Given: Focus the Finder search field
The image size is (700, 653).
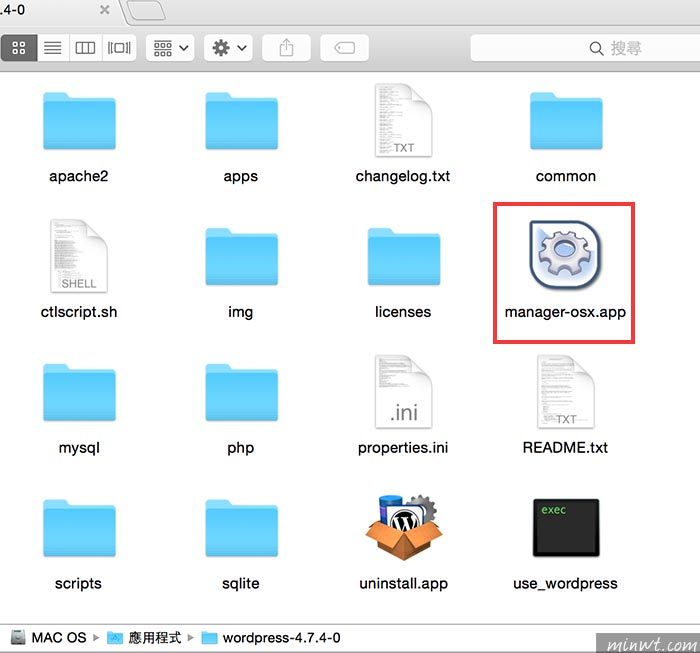Looking at the screenshot, I should click(585, 48).
